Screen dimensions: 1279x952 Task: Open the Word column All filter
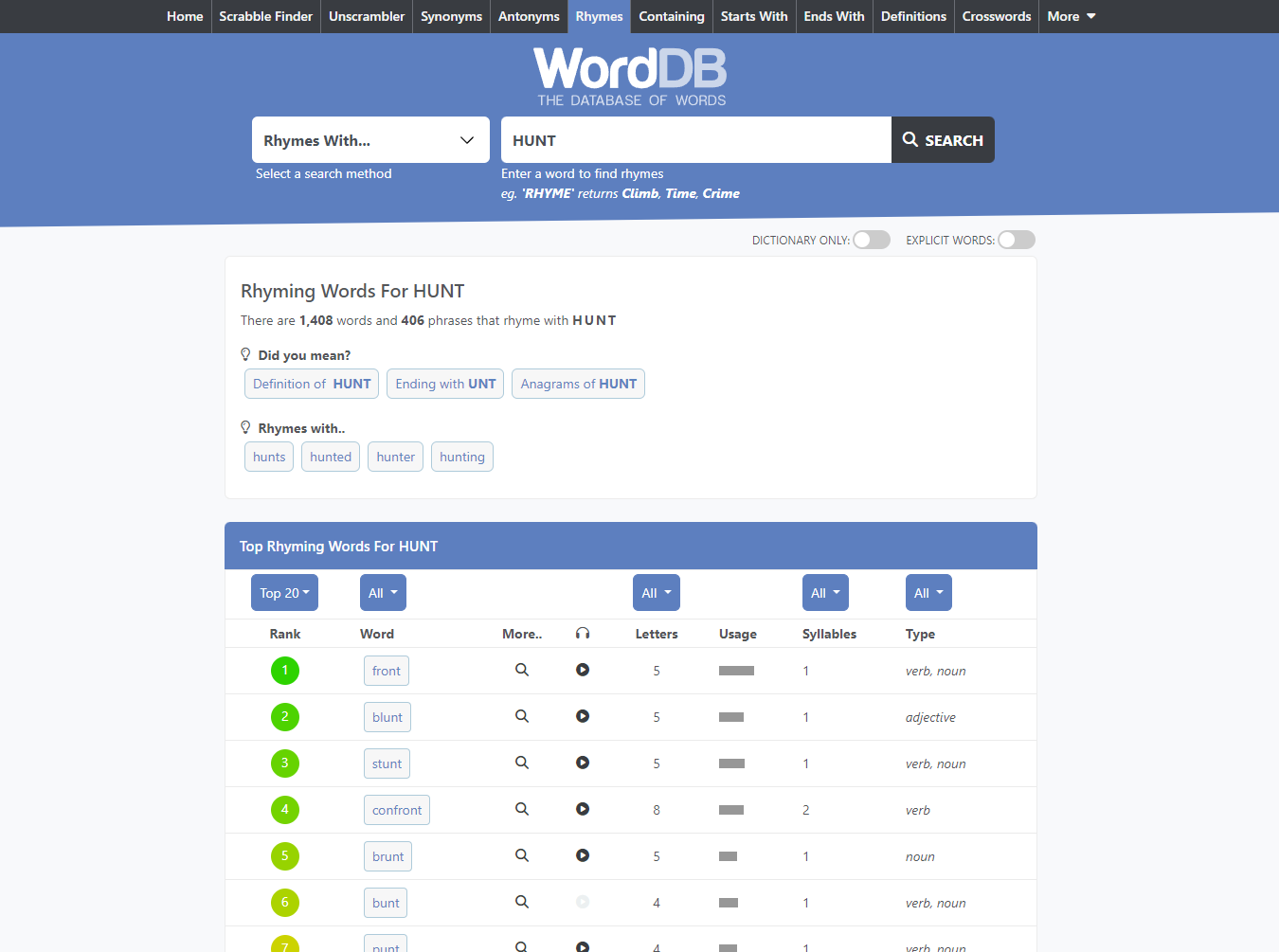point(383,593)
